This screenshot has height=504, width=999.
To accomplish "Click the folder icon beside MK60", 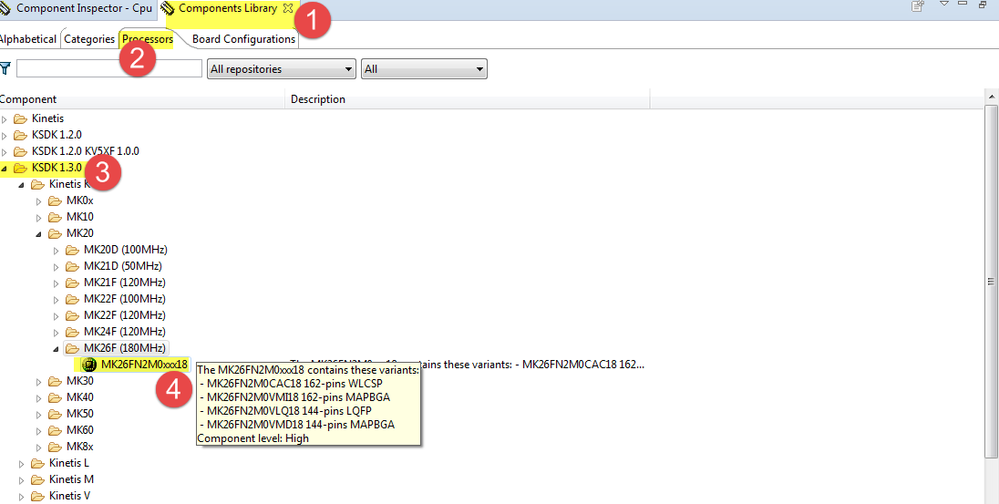I will pyautogui.click(x=55, y=430).
